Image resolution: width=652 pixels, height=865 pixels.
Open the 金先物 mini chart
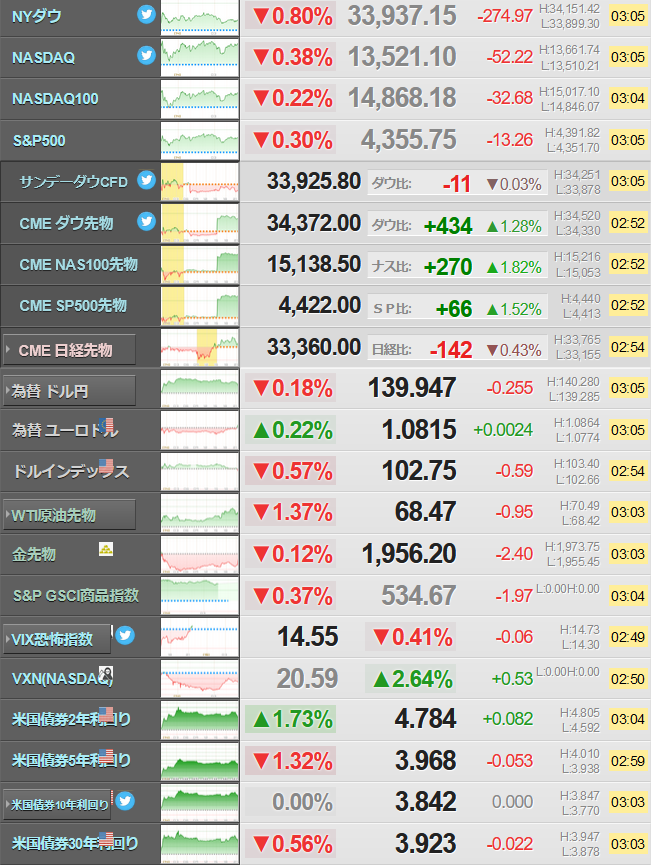point(200,554)
